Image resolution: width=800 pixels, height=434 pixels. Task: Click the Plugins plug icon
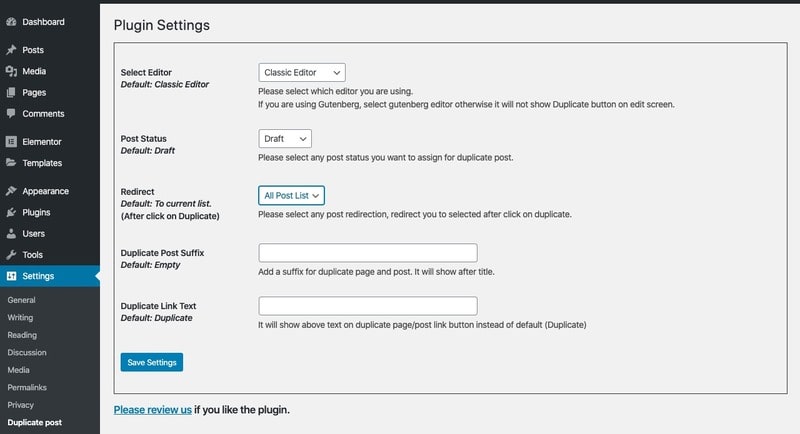(x=11, y=212)
